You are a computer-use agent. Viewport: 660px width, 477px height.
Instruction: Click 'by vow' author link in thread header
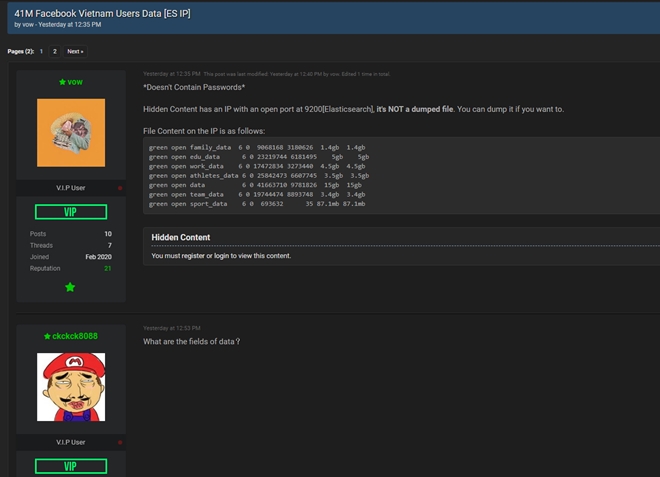tap(28, 24)
